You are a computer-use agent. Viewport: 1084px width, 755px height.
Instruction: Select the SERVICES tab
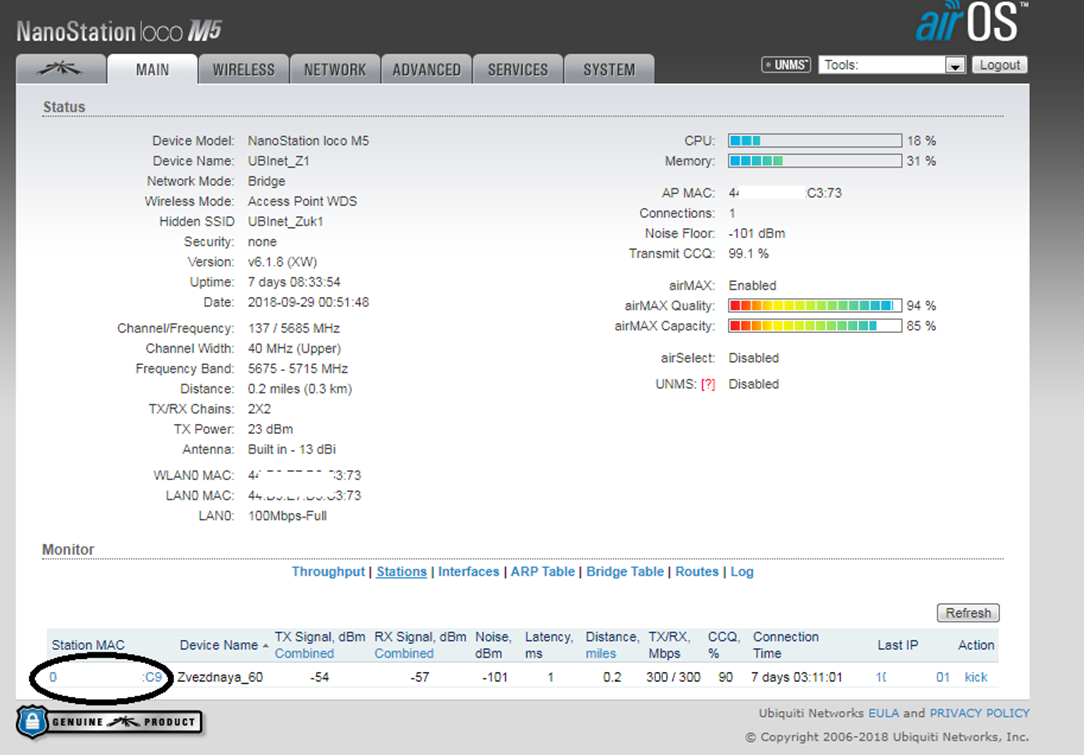click(517, 69)
